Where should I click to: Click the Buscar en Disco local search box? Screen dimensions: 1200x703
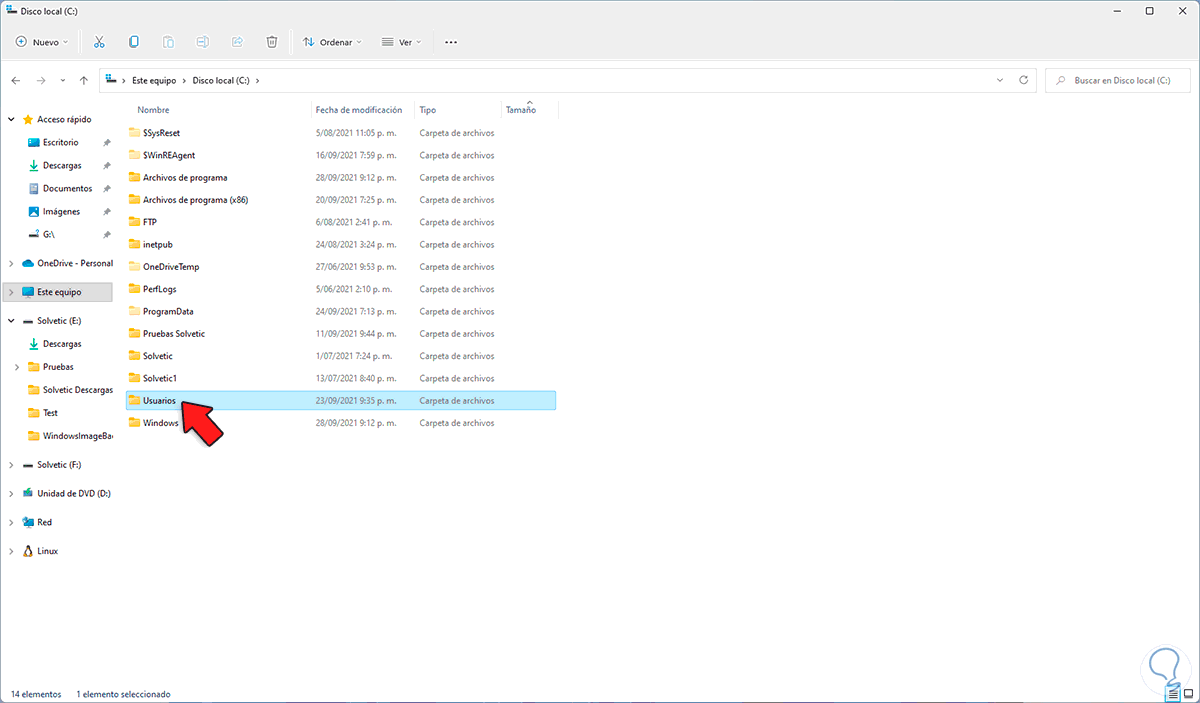[x=1118, y=80]
